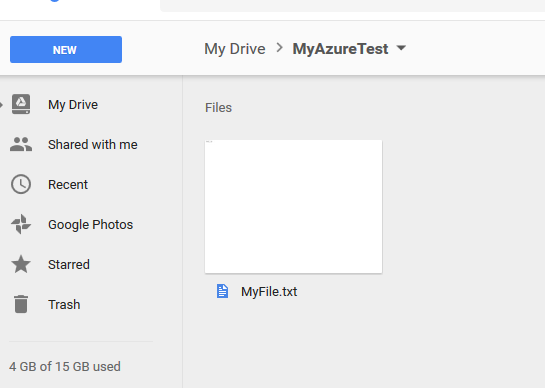
Task: Select the MyFile.txt preview thumbnail
Action: [293, 207]
